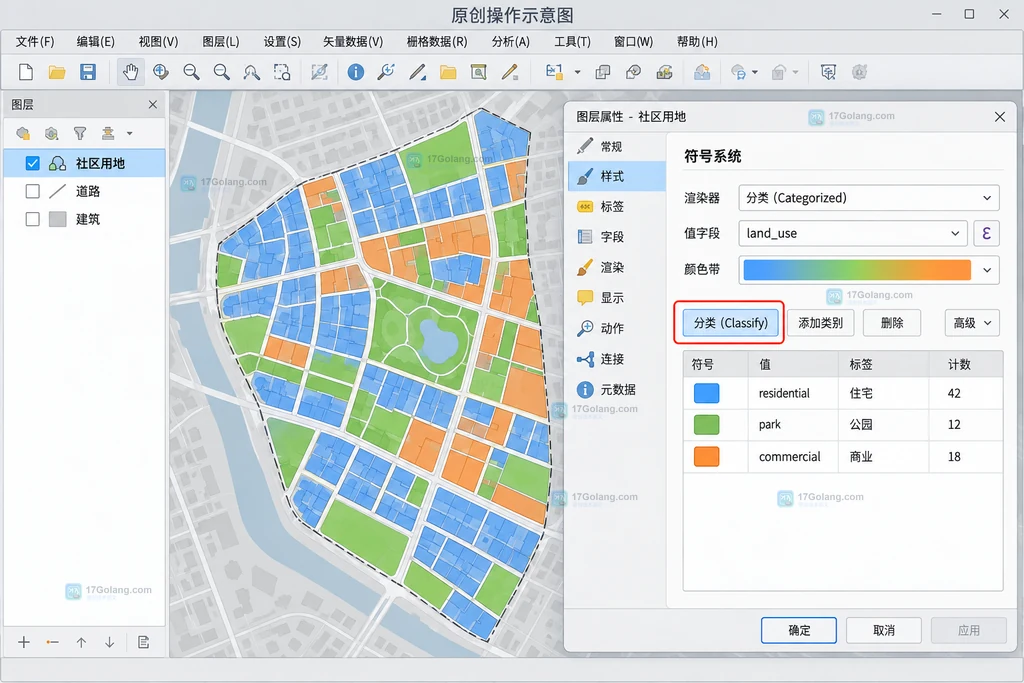This screenshot has height=683, width=1024.
Task: Click the dashed selection zoom icon
Action: (281, 72)
